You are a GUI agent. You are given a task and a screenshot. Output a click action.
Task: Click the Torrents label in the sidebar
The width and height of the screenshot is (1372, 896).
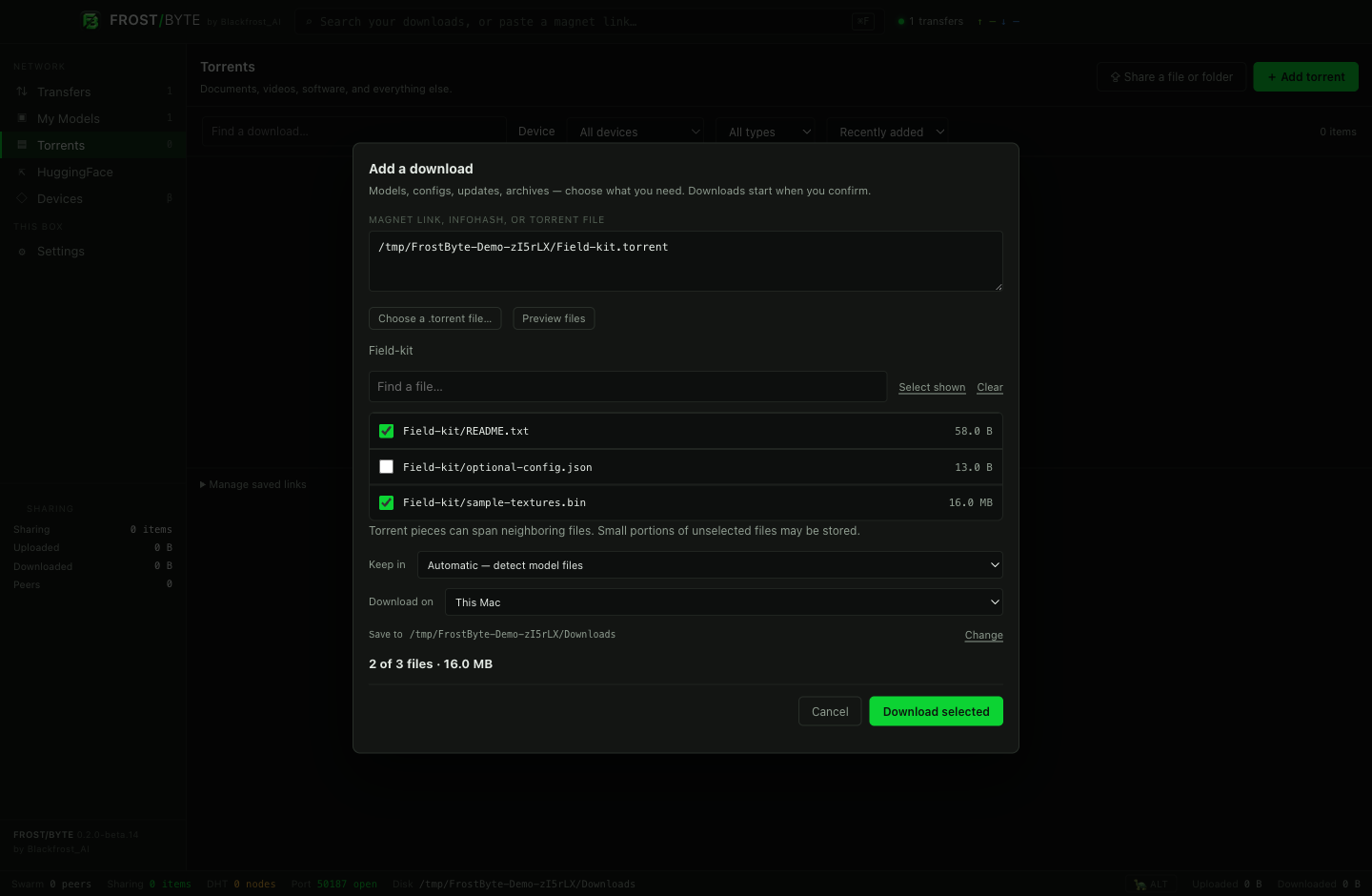61,146
